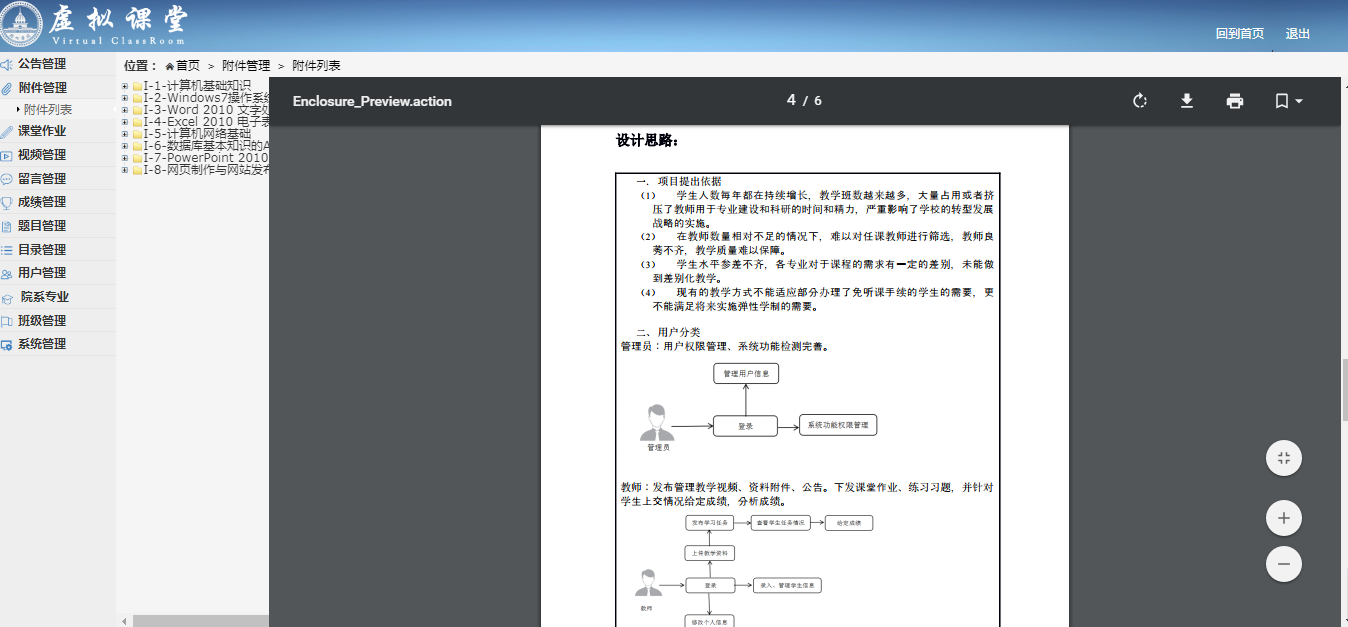Download the previewed PDF file
The image size is (1348, 627).
[1187, 101]
